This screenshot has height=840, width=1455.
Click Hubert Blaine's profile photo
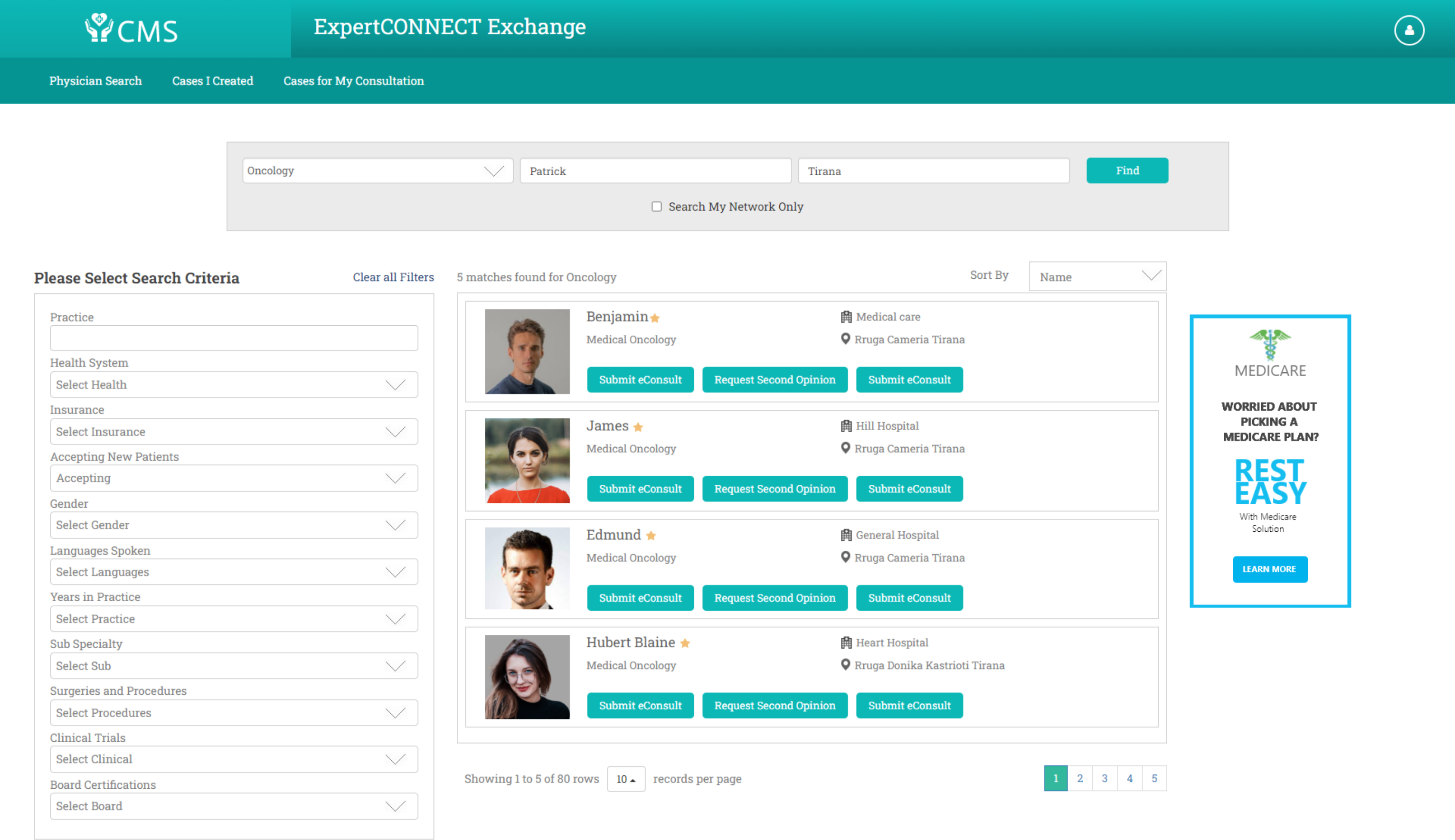coord(527,677)
